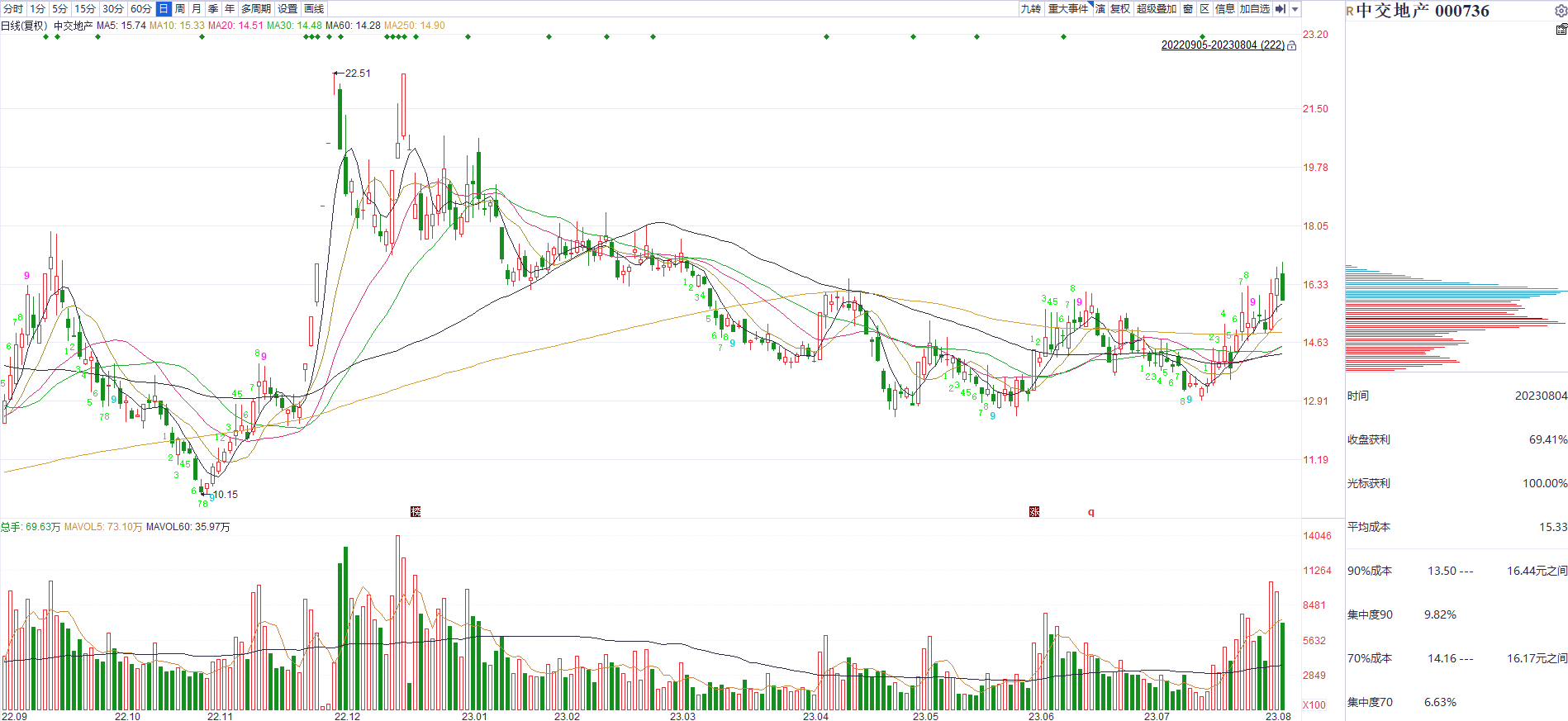
Task: Click the 20220905-20230804 (222) date range link
Action: [1223, 45]
